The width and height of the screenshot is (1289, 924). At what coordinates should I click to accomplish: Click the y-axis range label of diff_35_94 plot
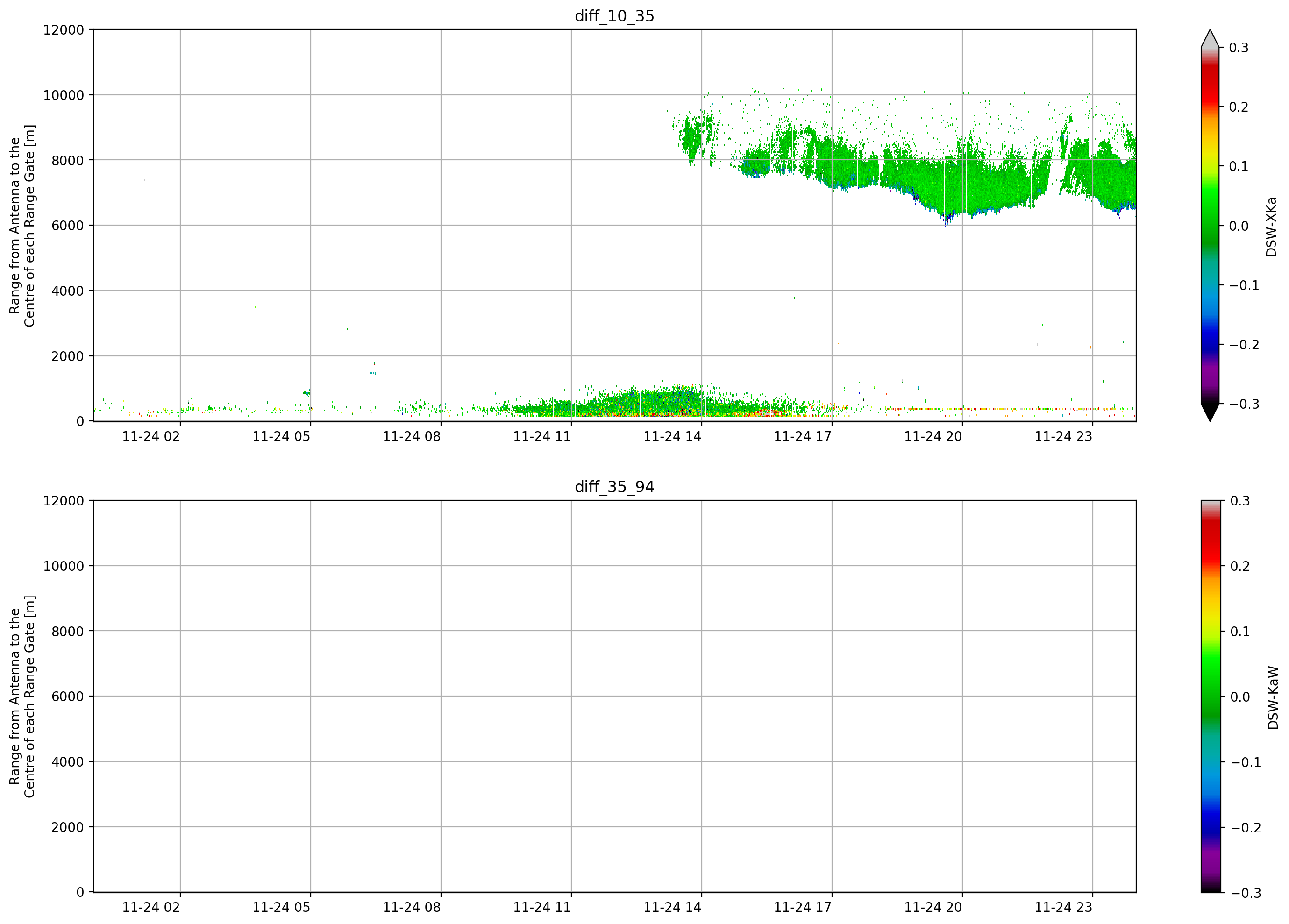pyautogui.click(x=22, y=697)
